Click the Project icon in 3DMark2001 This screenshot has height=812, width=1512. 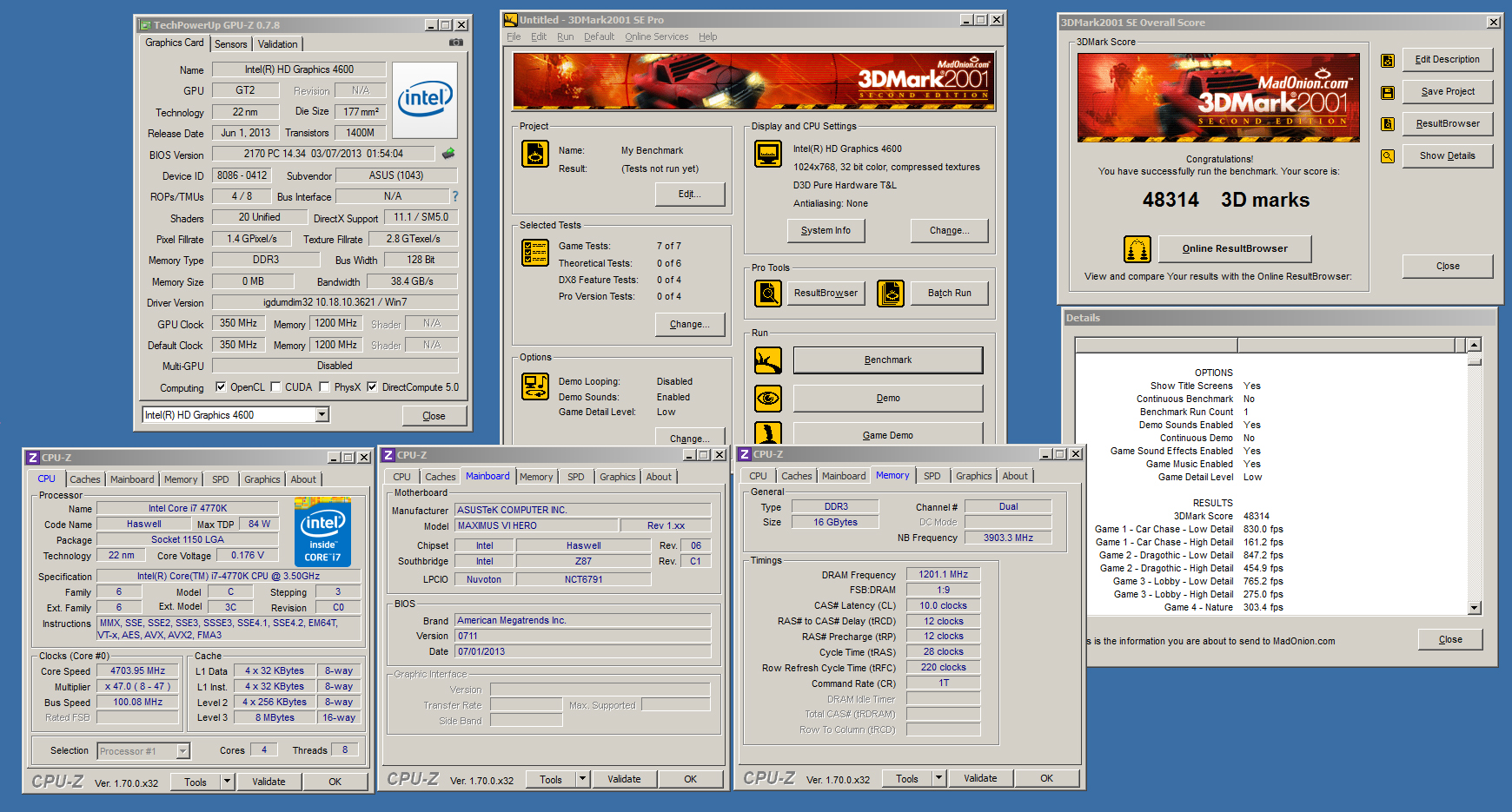click(x=535, y=154)
